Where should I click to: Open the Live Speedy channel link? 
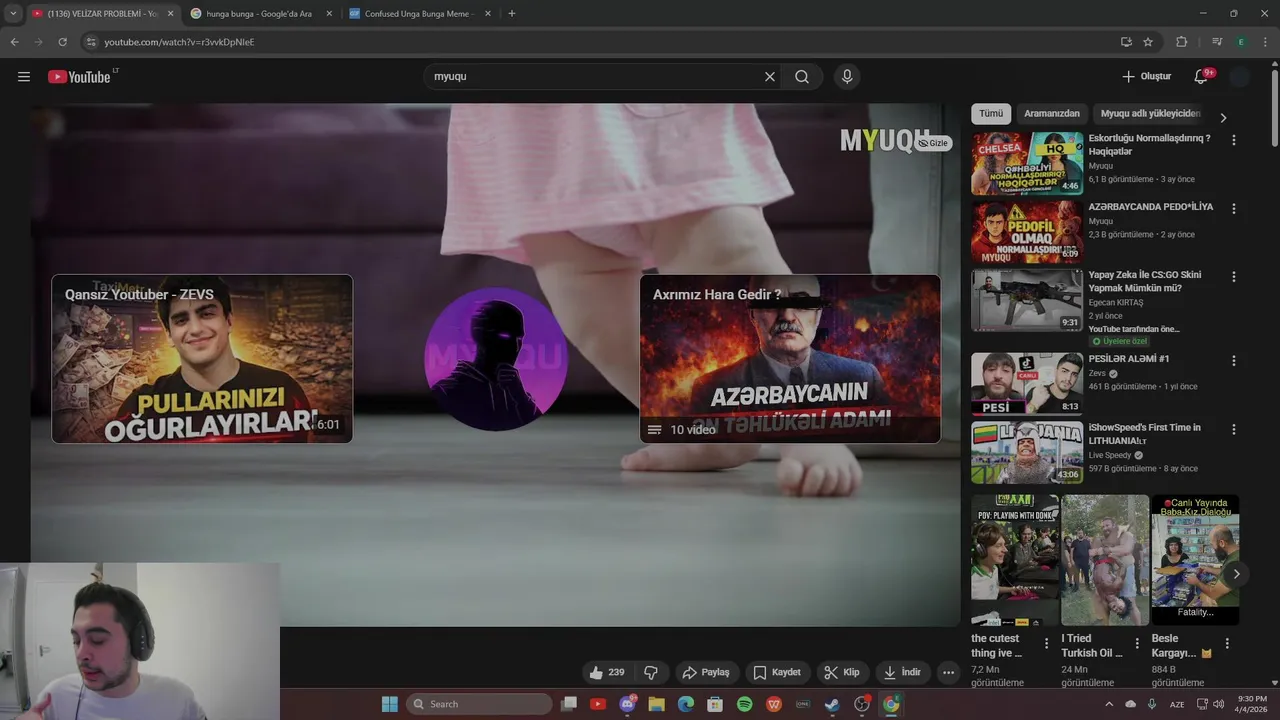tap(1110, 455)
